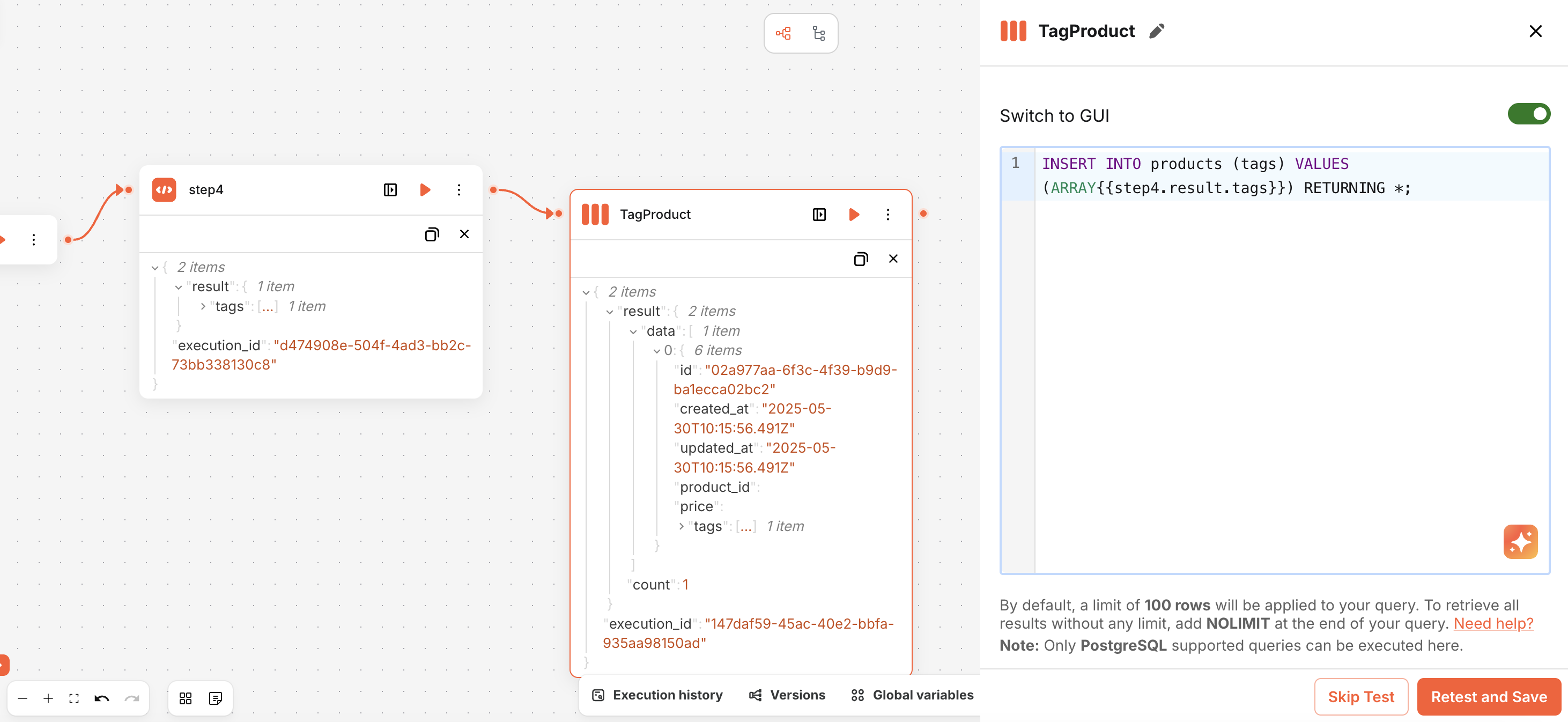
Task: Add sticky note icon in bottom toolbar
Action: pos(216,698)
